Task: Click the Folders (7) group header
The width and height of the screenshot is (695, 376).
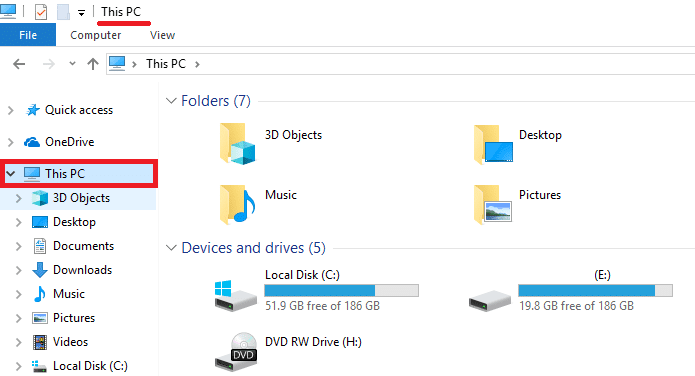Action: pos(216,101)
